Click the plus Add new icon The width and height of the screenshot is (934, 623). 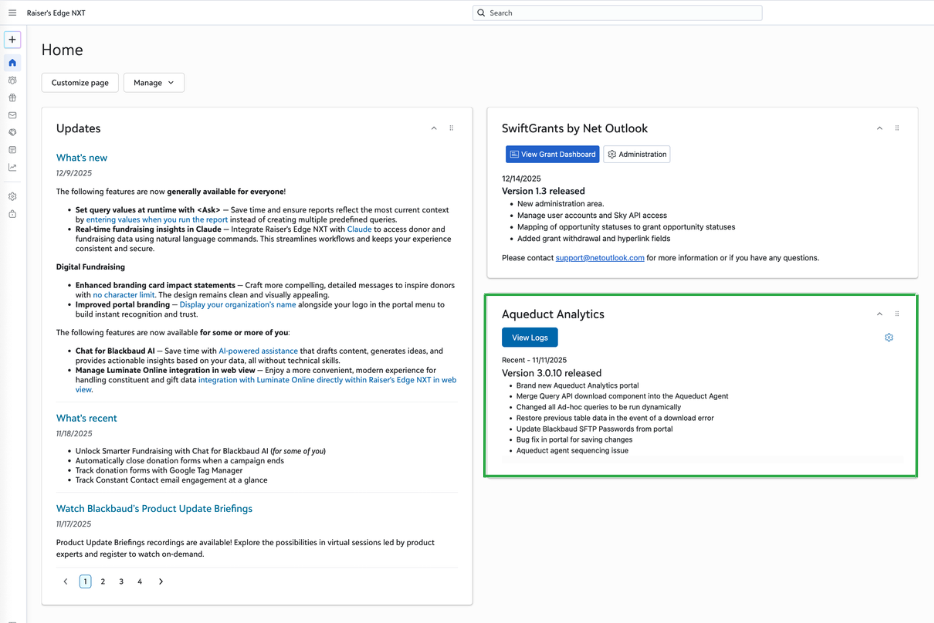pyautogui.click(x=12, y=40)
